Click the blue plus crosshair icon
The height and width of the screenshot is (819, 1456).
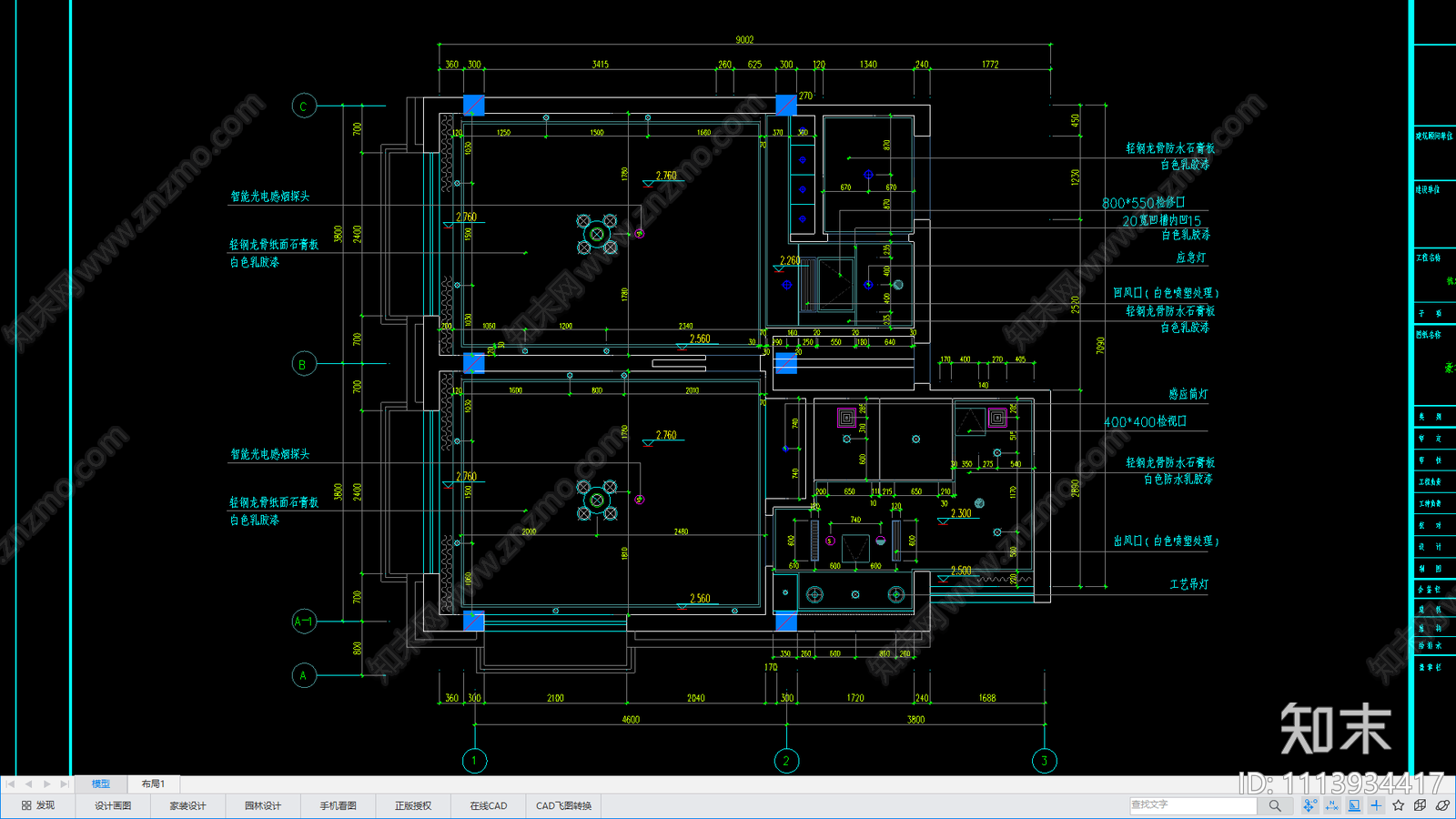(1376, 805)
